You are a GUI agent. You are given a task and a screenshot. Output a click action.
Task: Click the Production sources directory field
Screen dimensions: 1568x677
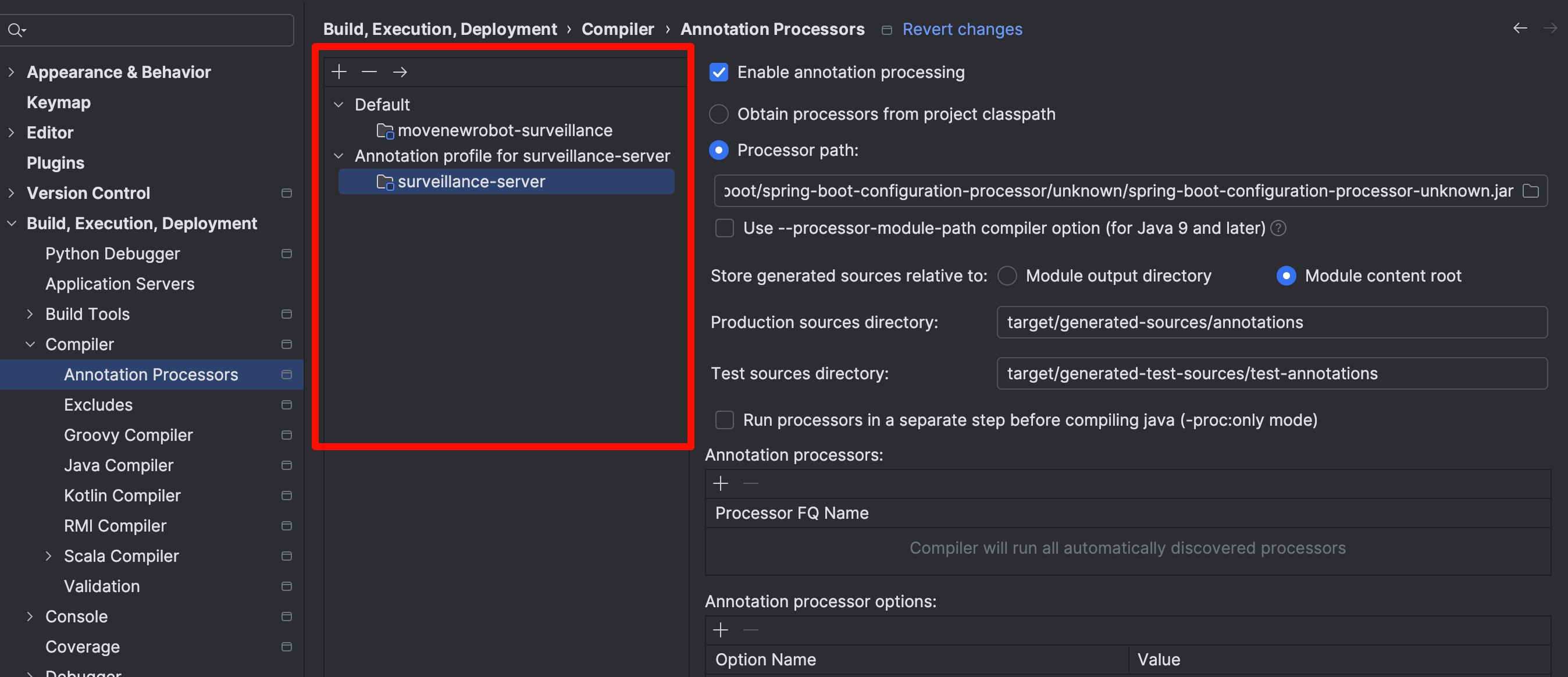1271,322
